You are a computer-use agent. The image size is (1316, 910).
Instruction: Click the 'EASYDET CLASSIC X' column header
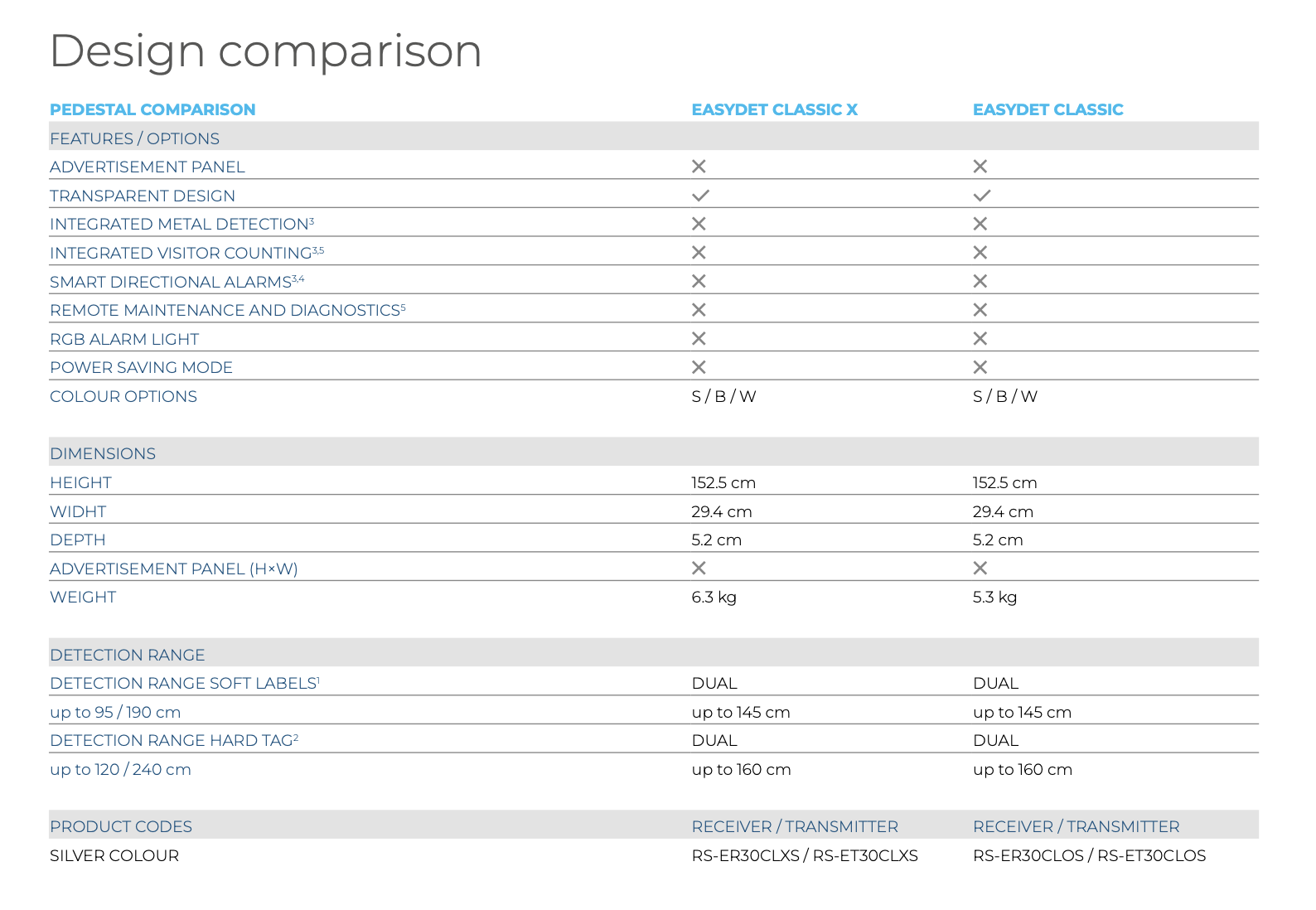(775, 109)
